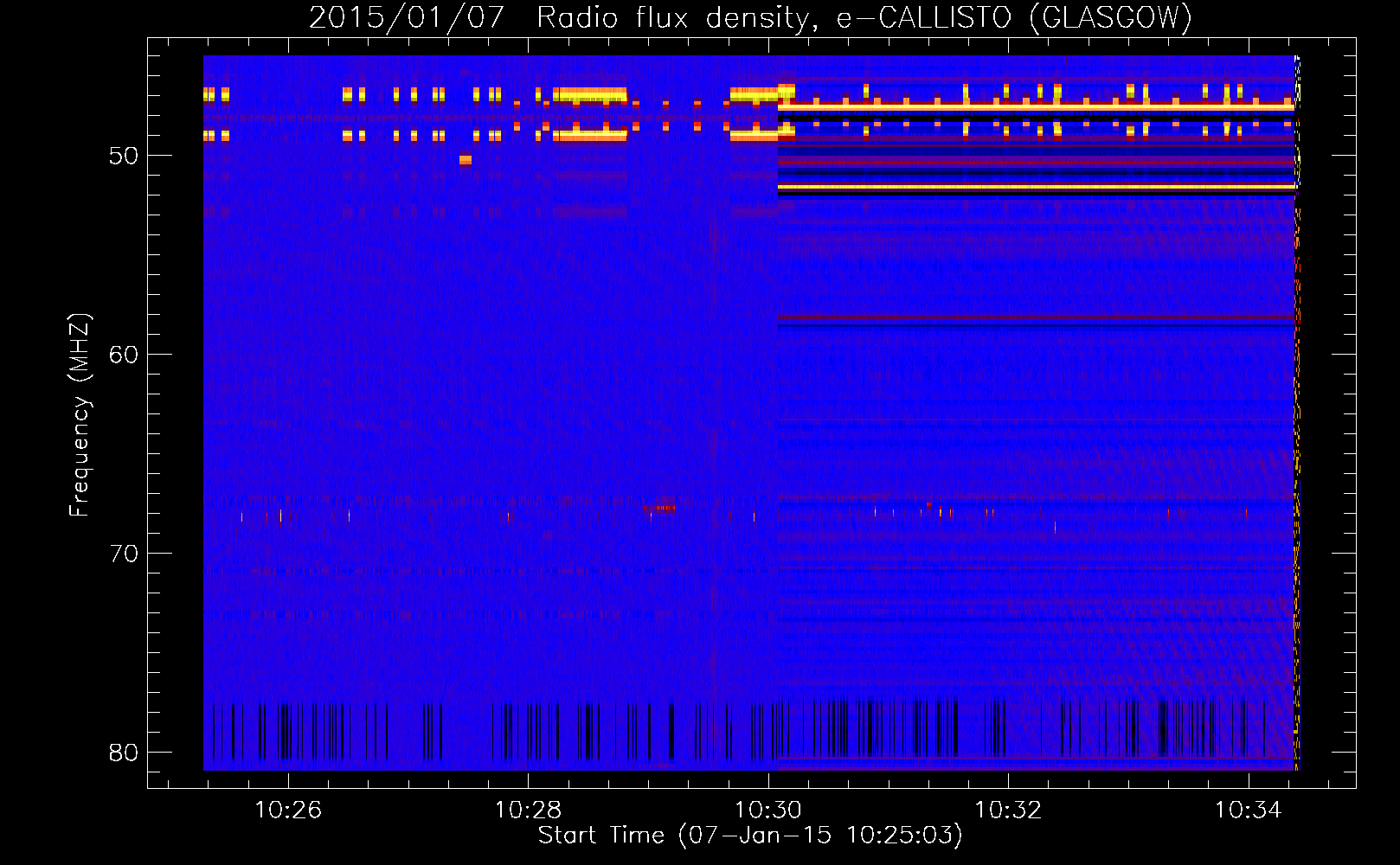Screen dimensions: 1400x865
Task: Click the frequency tick label '70'
Action: tap(124, 554)
